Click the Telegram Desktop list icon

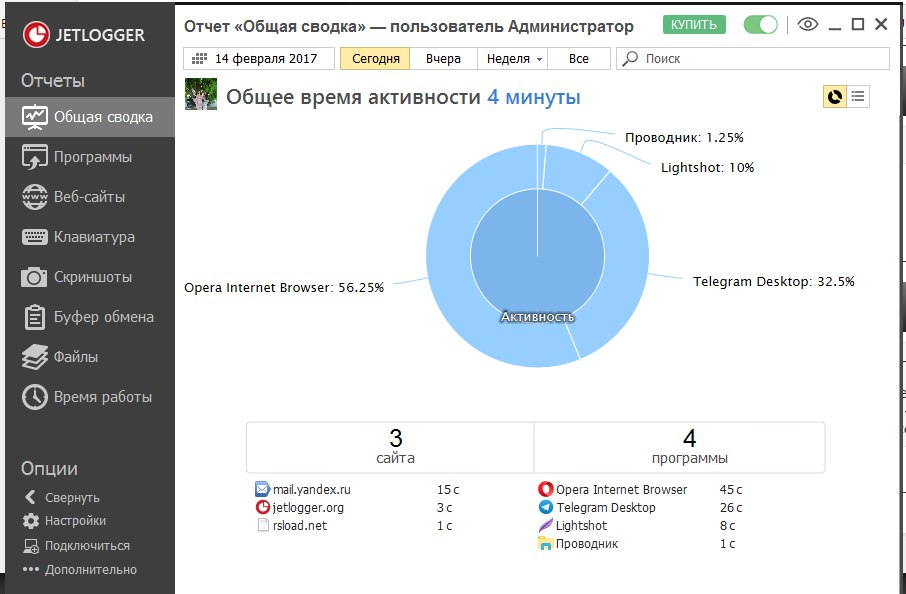pos(545,507)
